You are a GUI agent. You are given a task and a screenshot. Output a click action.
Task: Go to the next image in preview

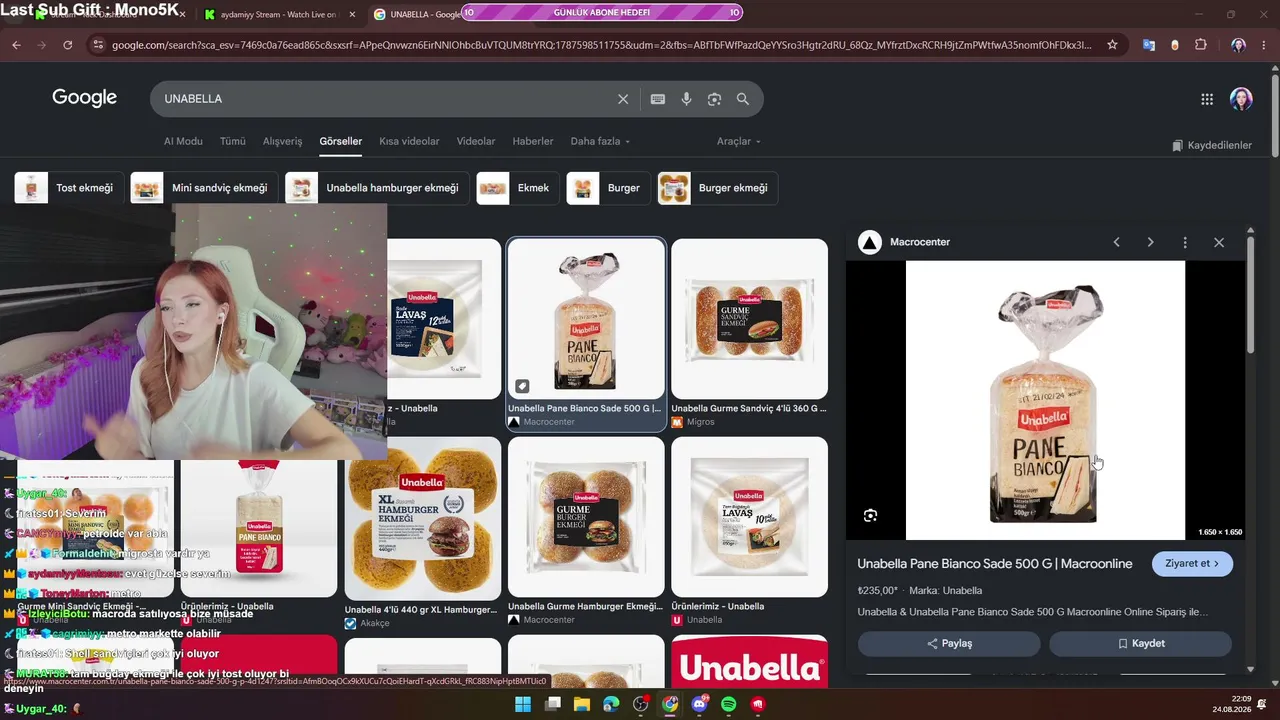1150,242
